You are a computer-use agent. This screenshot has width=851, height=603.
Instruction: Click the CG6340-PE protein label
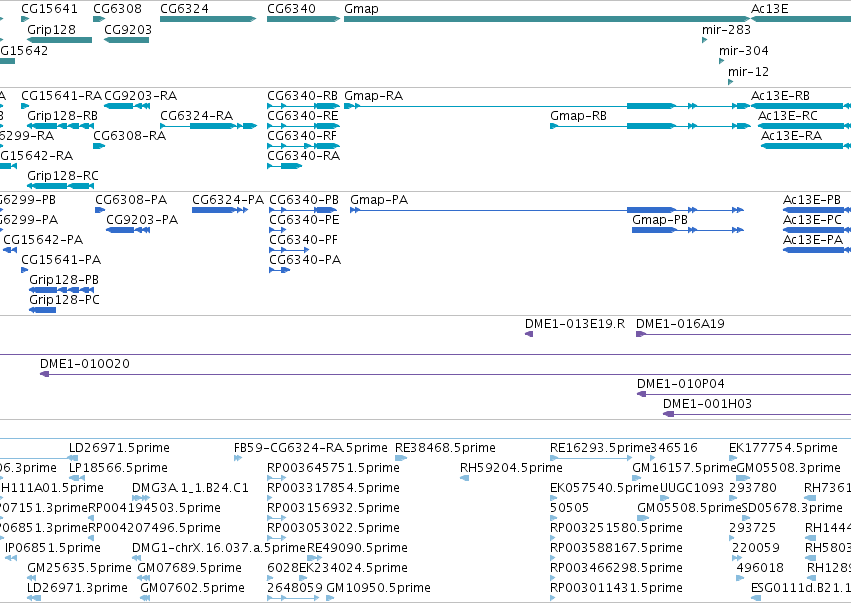304,220
